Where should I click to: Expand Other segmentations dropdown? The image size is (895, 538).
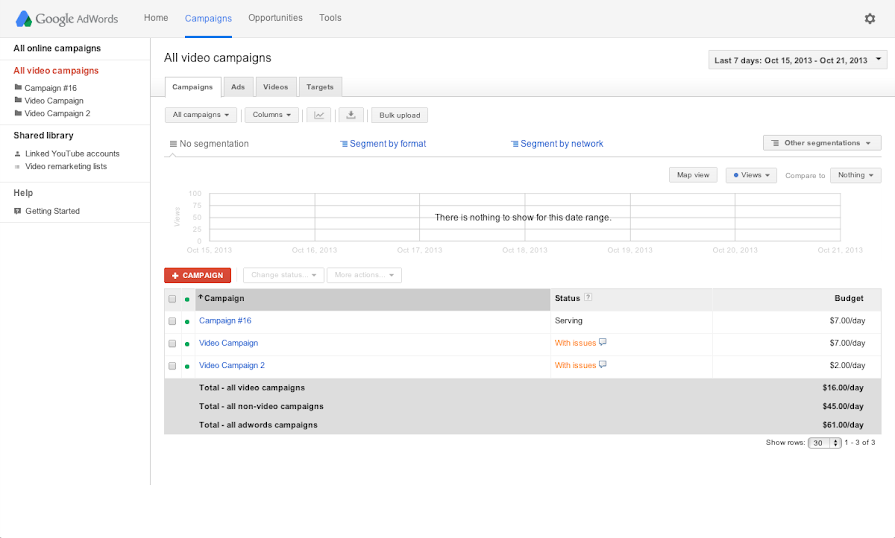(821, 143)
